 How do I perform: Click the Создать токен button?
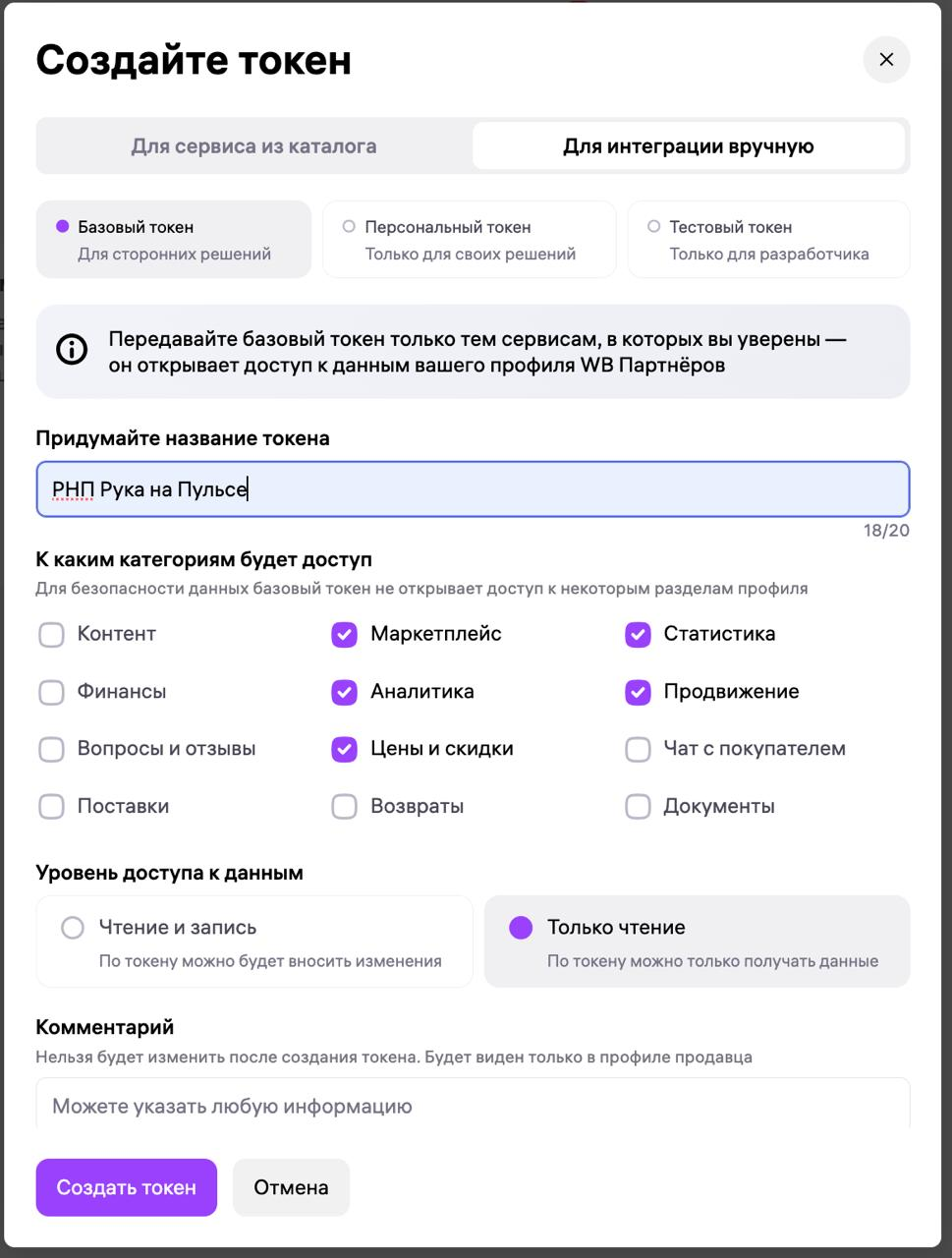[127, 1187]
